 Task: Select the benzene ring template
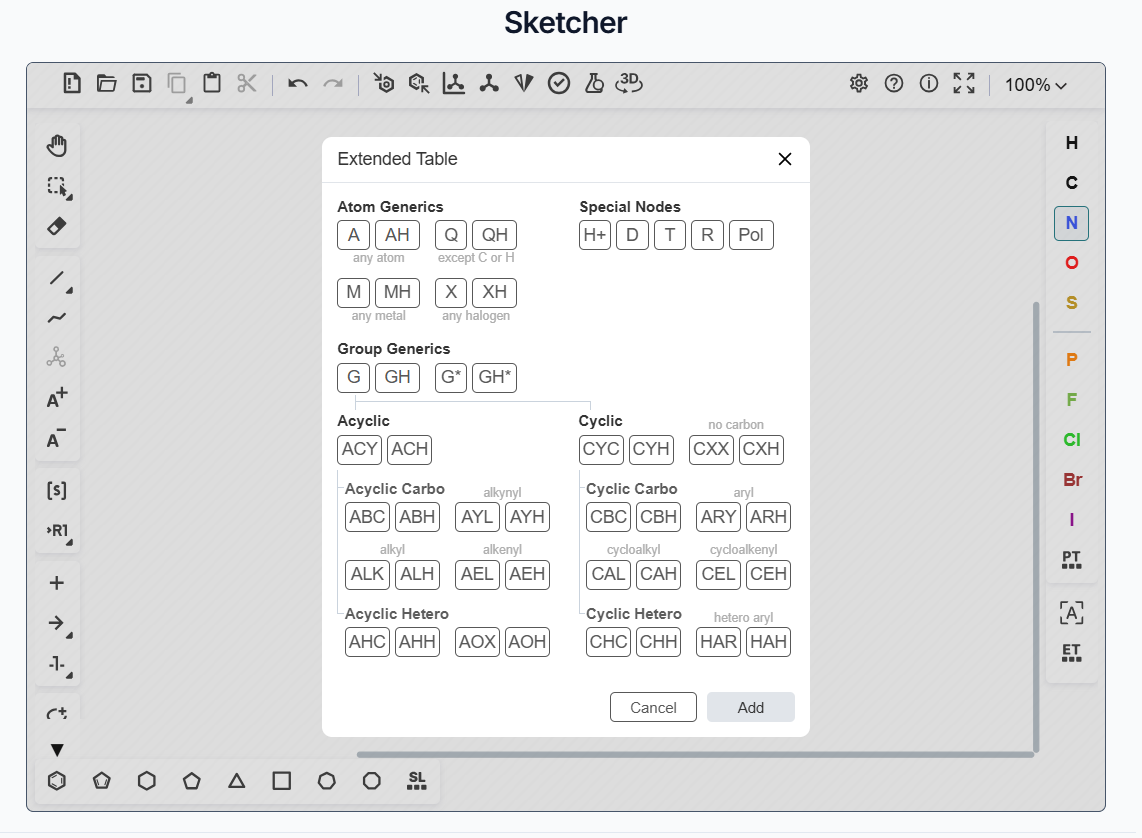(57, 781)
